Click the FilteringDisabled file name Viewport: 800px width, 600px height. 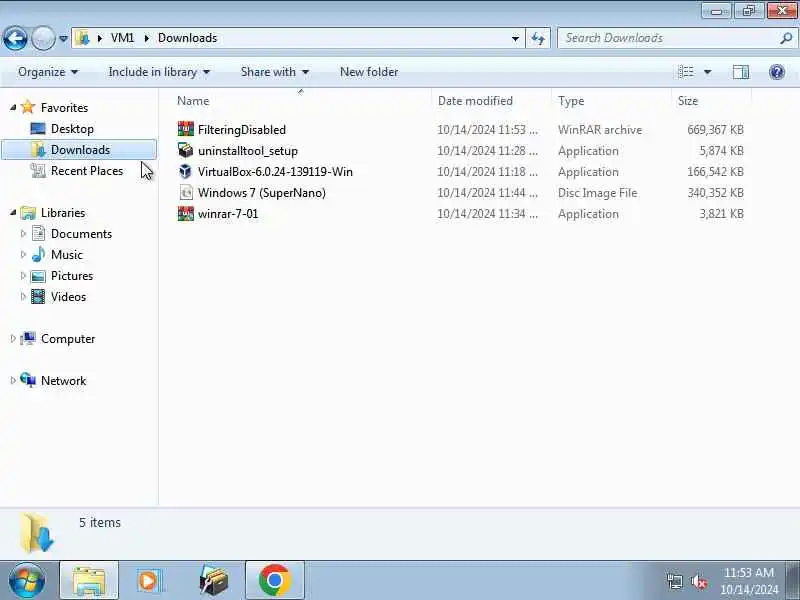pos(242,130)
